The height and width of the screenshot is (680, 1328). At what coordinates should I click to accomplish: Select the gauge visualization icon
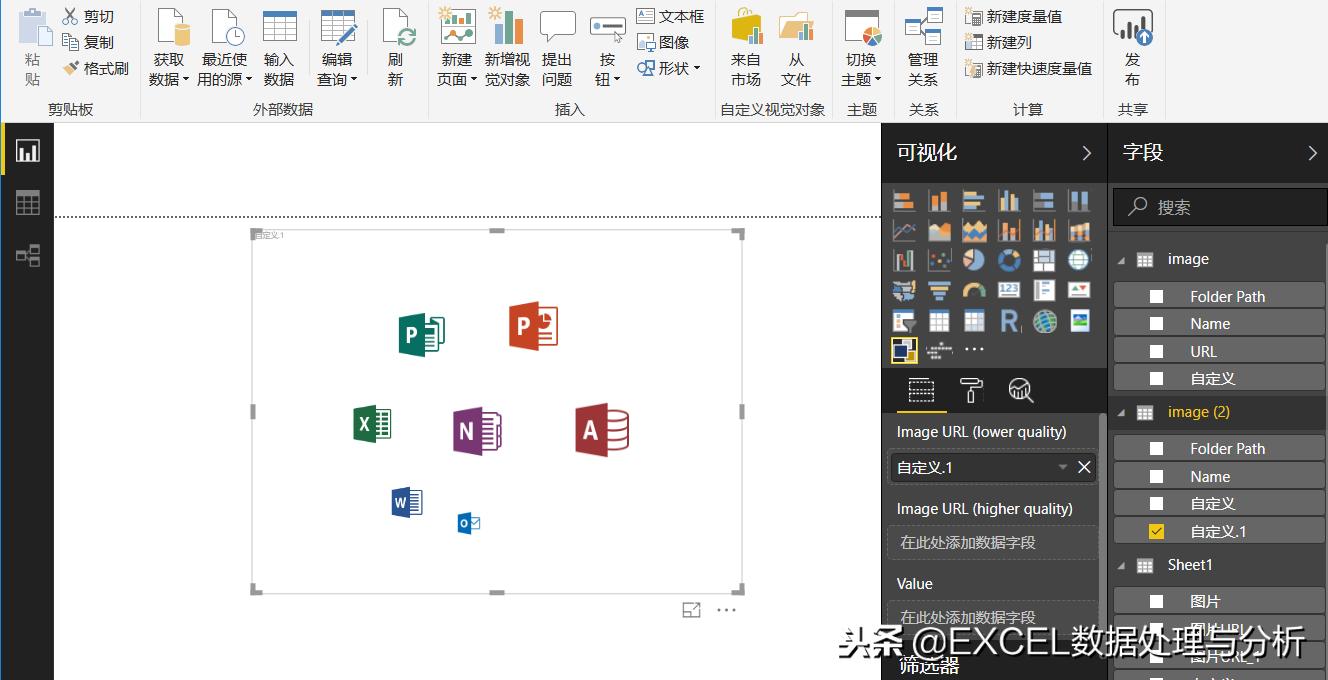click(975, 289)
